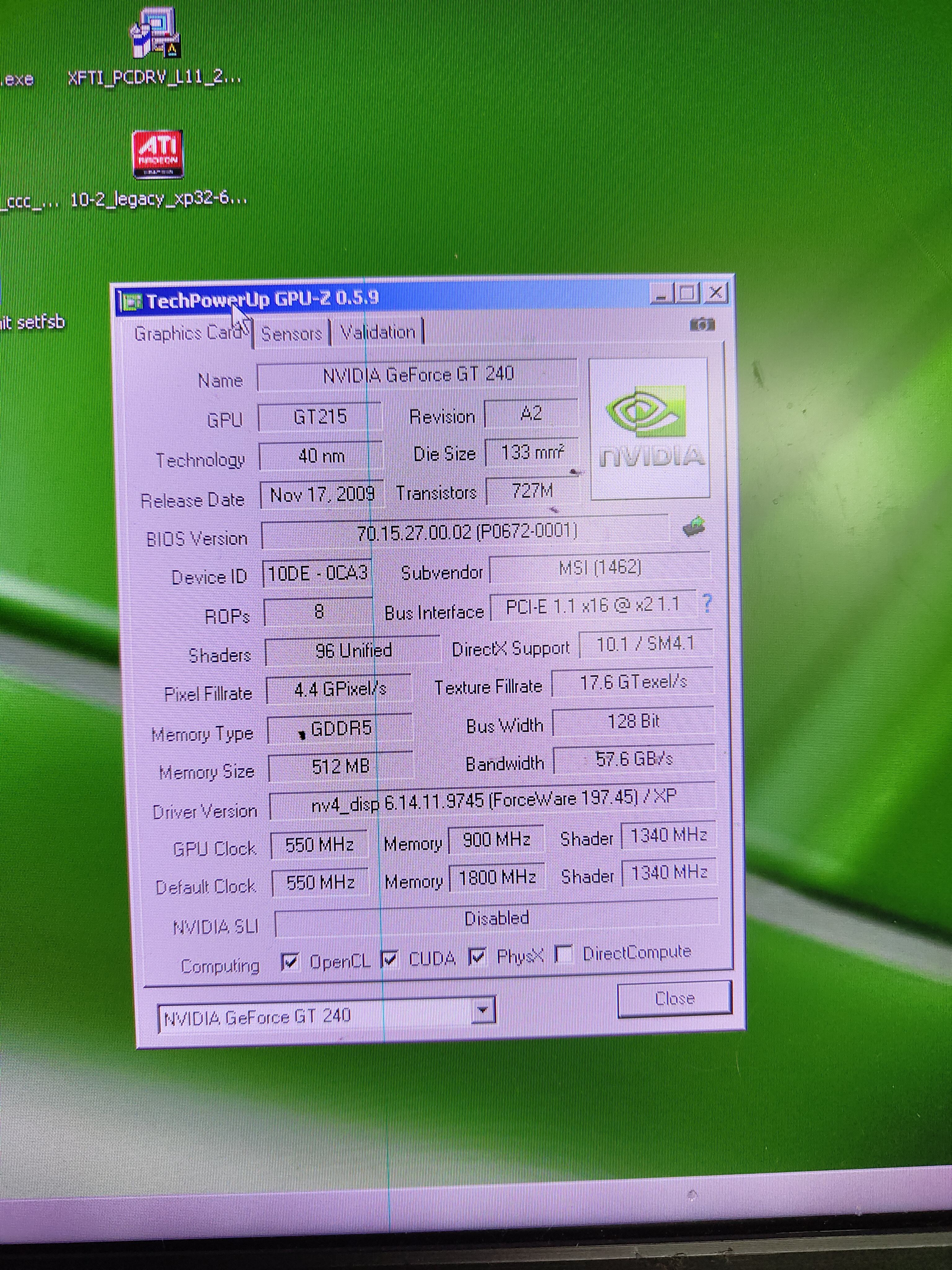952x1270 pixels.
Task: Minimize the GPU-Z window
Action: [661, 294]
